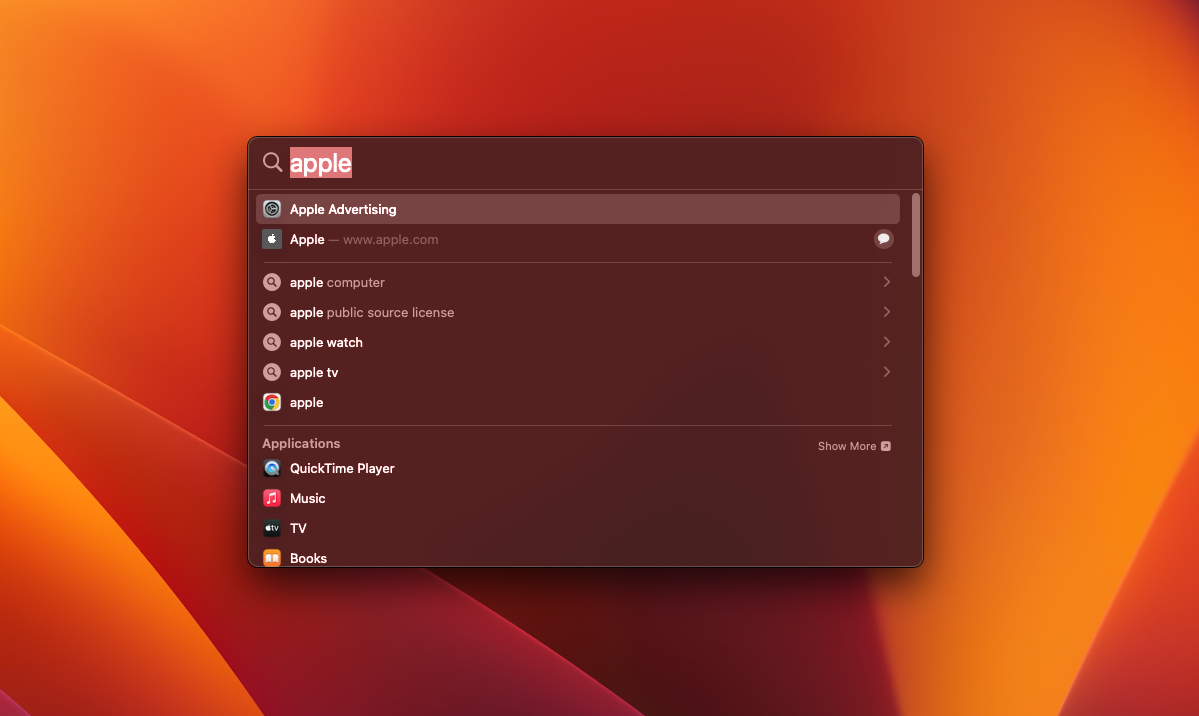Open QuickTime Player from results

(577, 468)
